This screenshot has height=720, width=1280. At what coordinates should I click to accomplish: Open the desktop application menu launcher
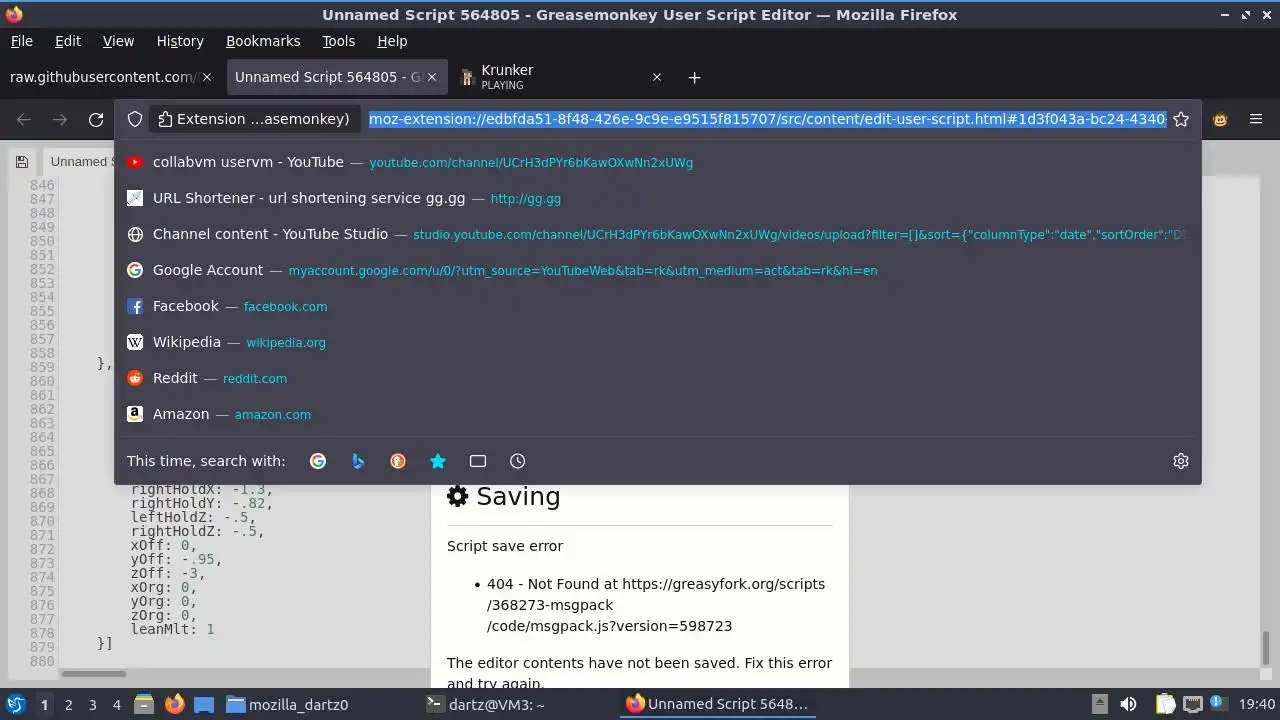pos(15,704)
